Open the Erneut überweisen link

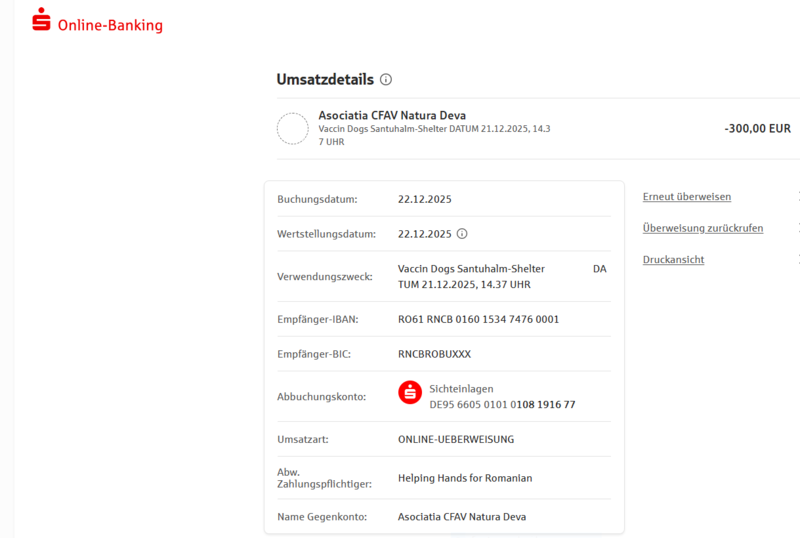pyautogui.click(x=686, y=197)
